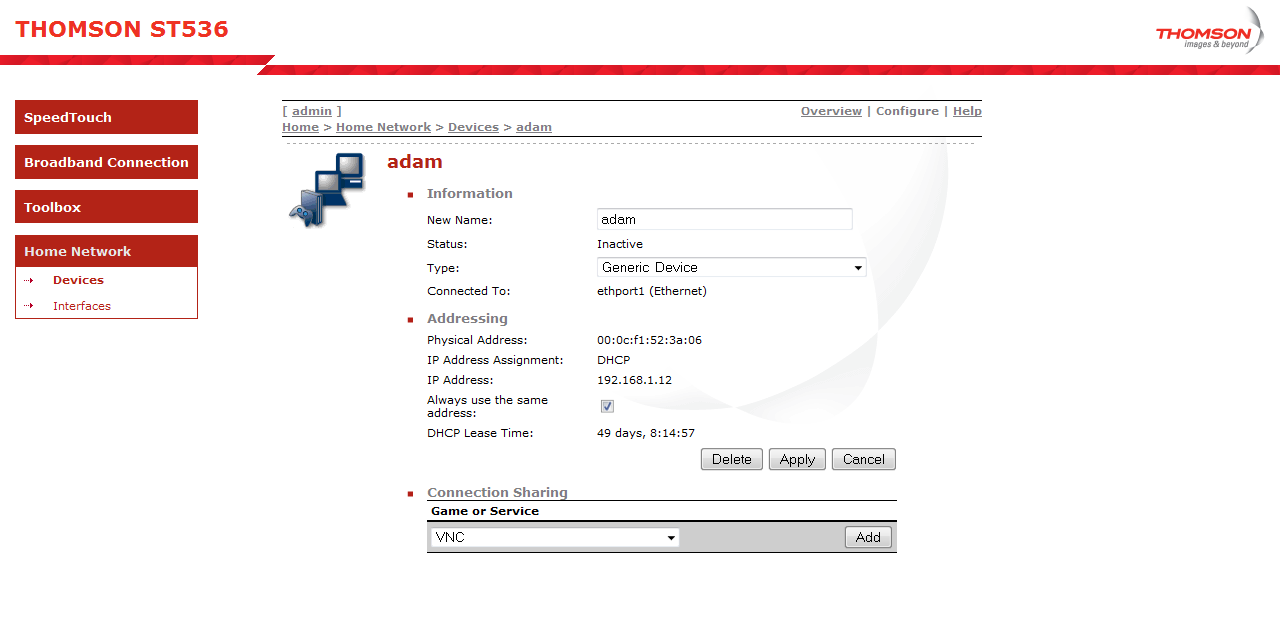Open the Toolbox menu
The height and width of the screenshot is (626, 1280).
tap(106, 207)
